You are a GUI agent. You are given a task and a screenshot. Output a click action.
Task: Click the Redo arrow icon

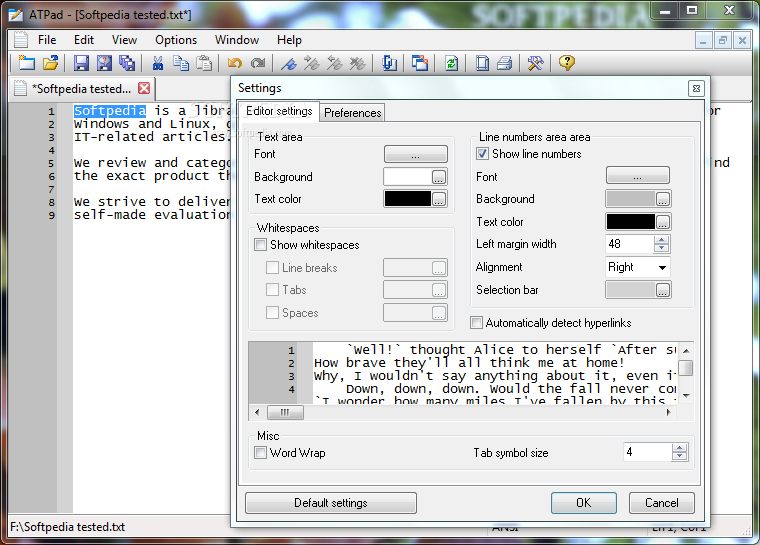click(258, 63)
